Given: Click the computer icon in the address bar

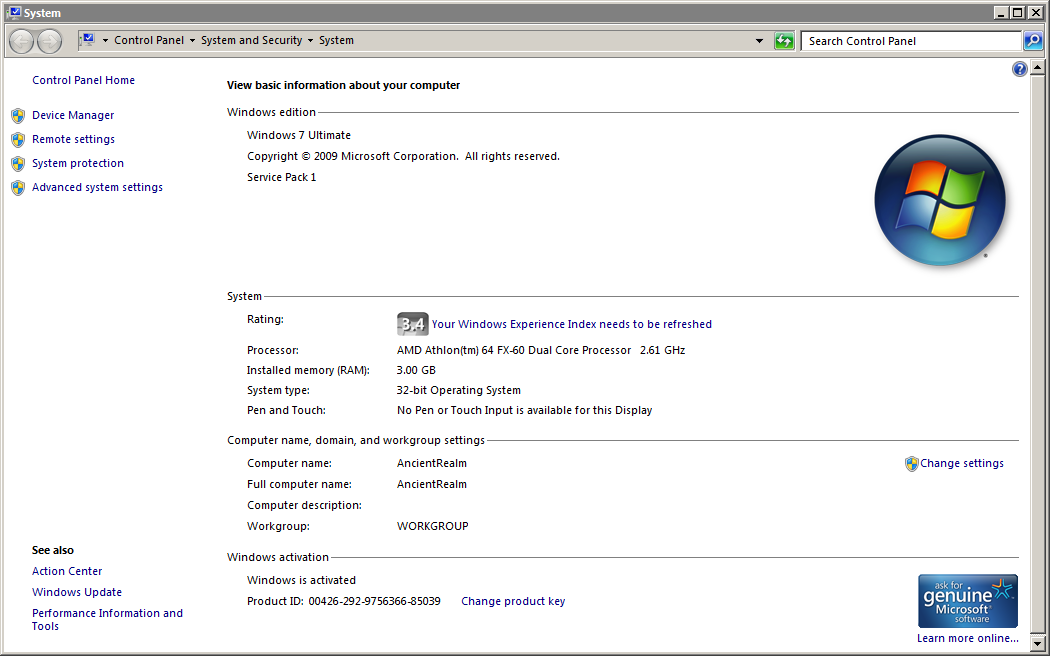Looking at the screenshot, I should click(88, 40).
